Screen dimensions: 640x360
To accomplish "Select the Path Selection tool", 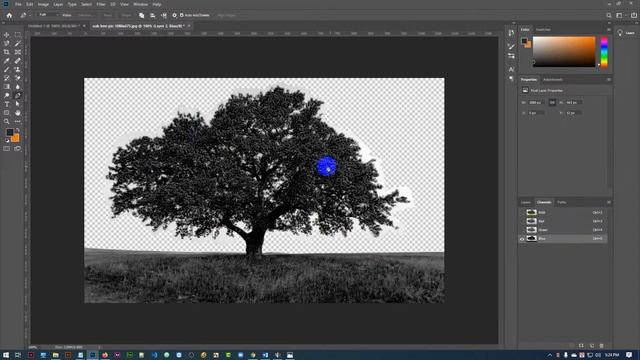I will coord(18,104).
